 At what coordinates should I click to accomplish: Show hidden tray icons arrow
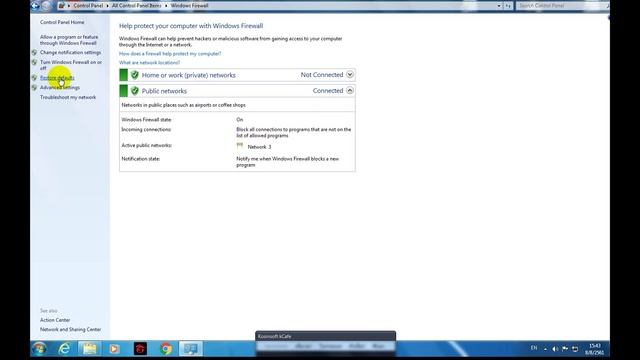pos(545,349)
